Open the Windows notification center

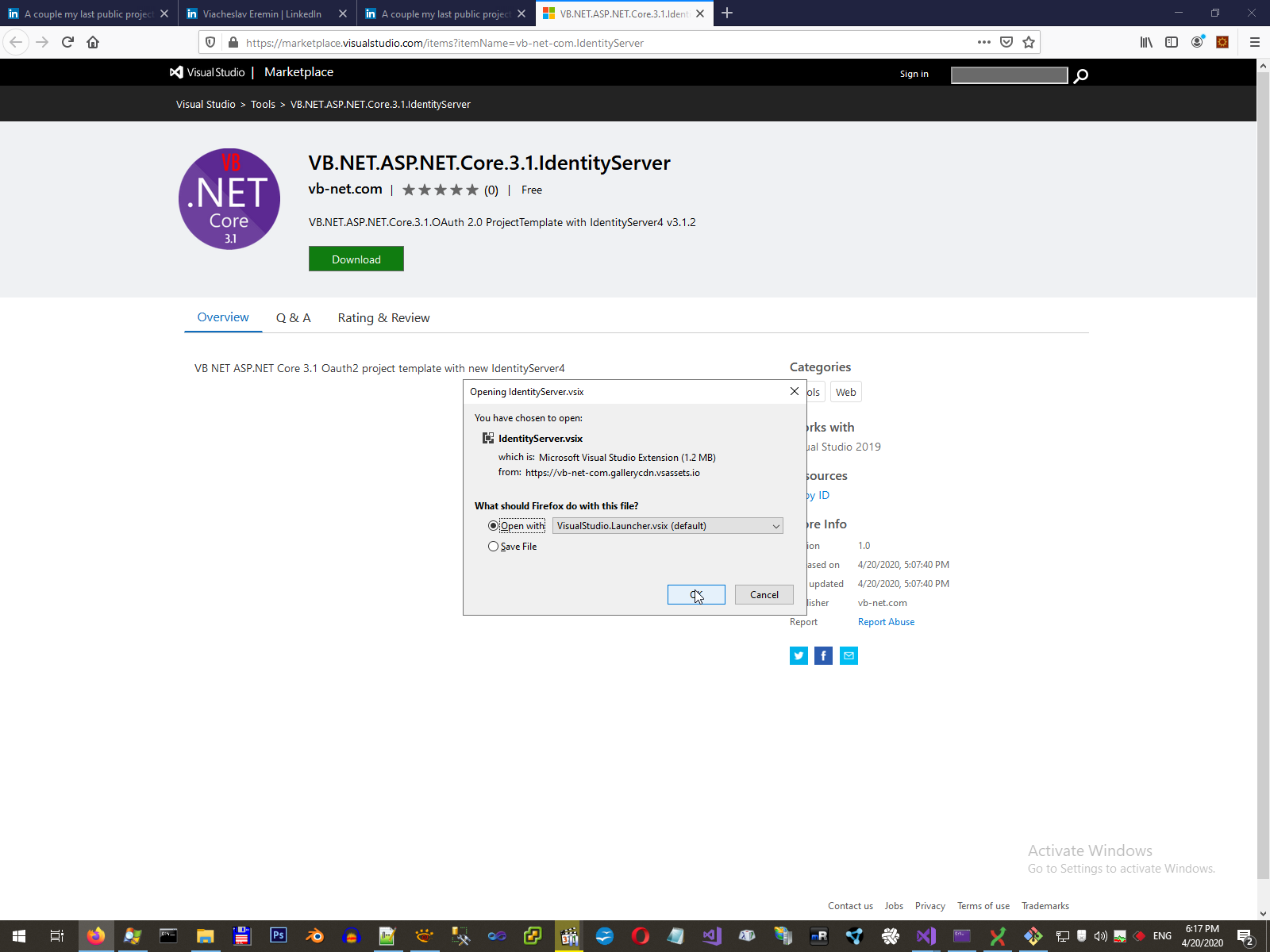tap(1245, 936)
